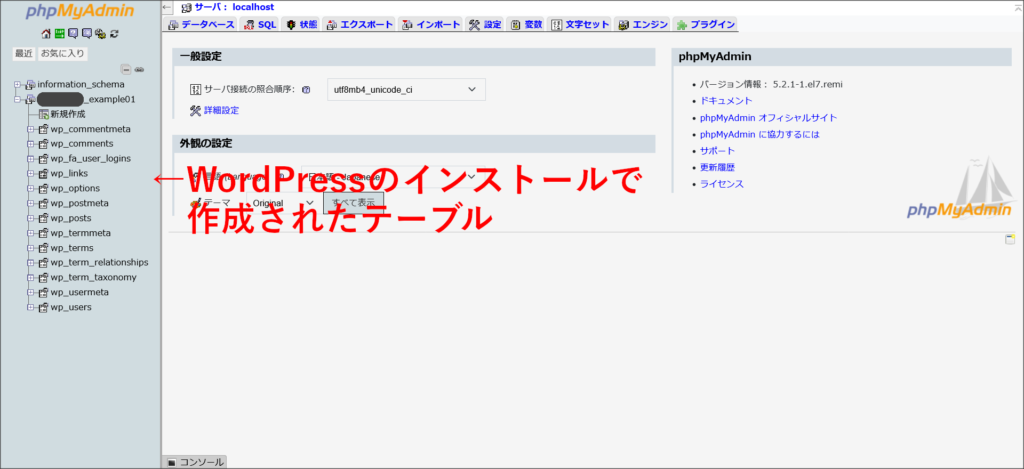Open navigation panel settings gear icon
The width and height of the screenshot is (1024, 469).
tap(100, 34)
